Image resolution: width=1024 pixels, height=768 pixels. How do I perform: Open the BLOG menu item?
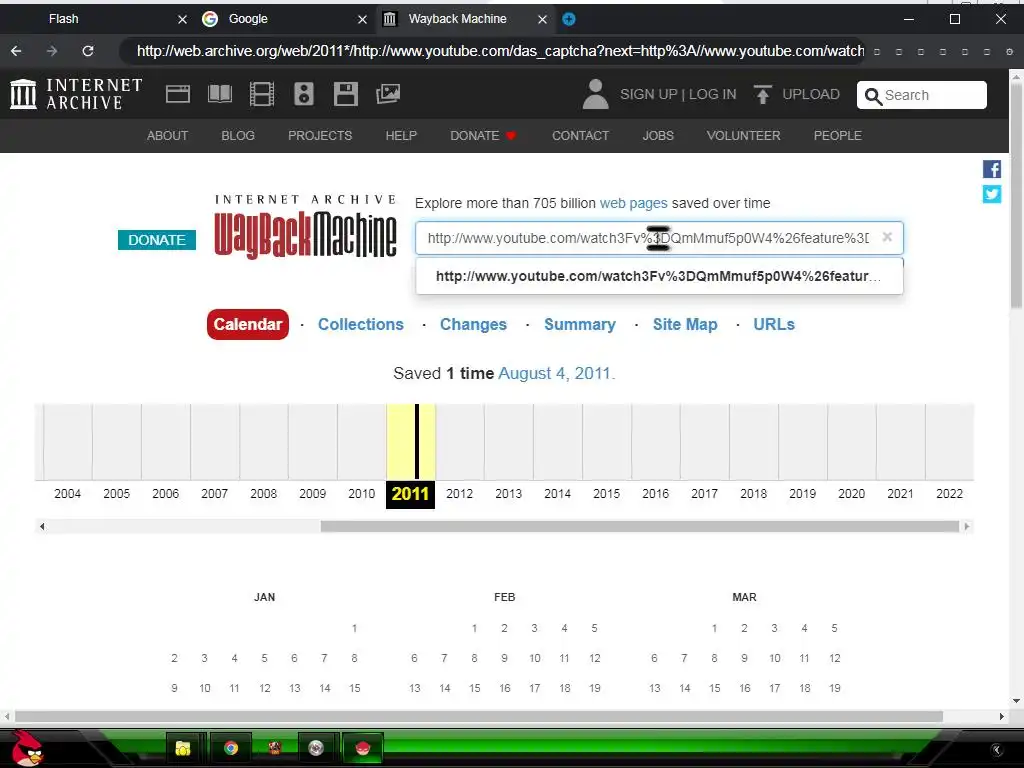(x=238, y=136)
